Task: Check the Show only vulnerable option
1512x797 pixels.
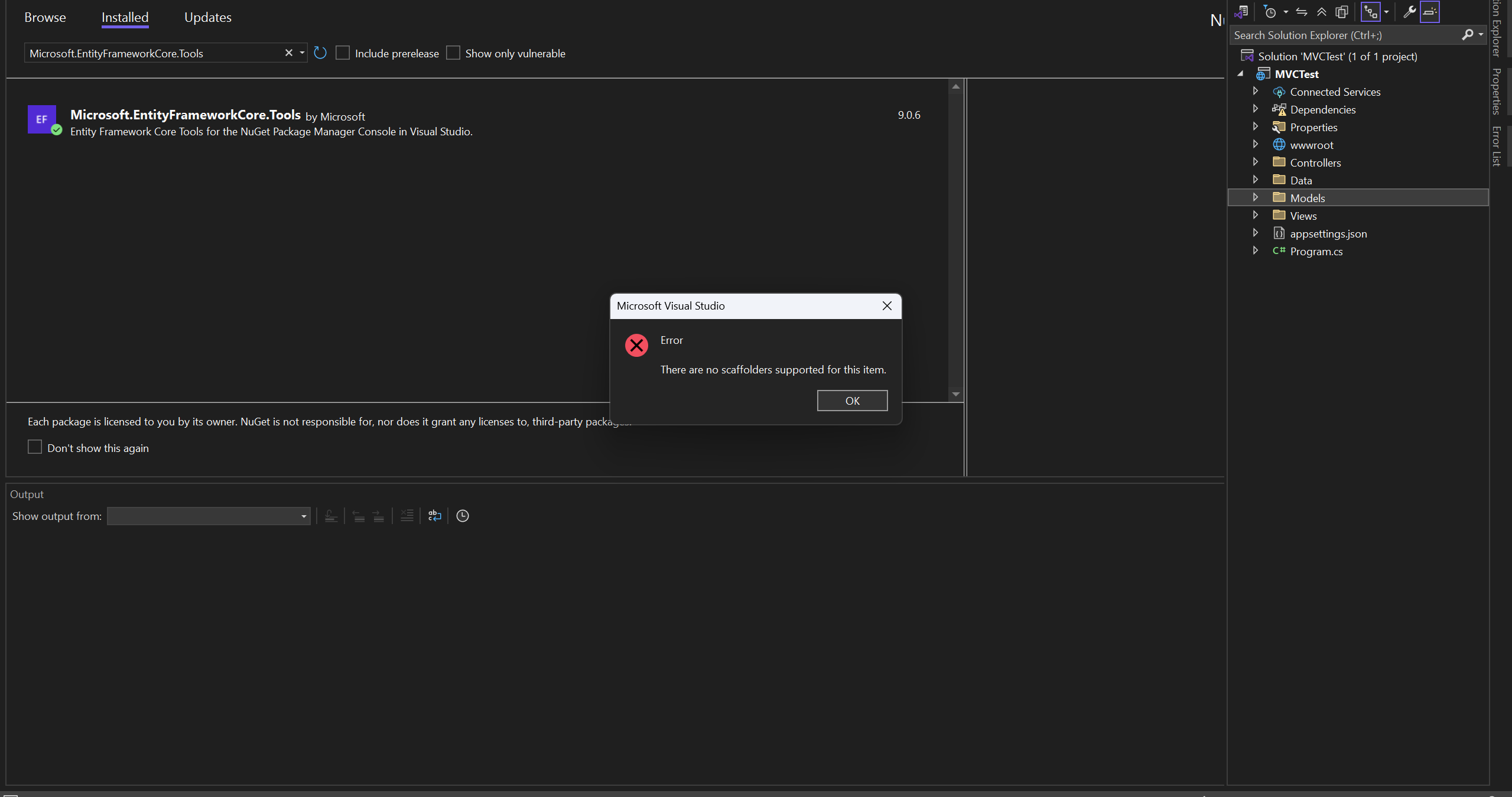Action: [453, 53]
